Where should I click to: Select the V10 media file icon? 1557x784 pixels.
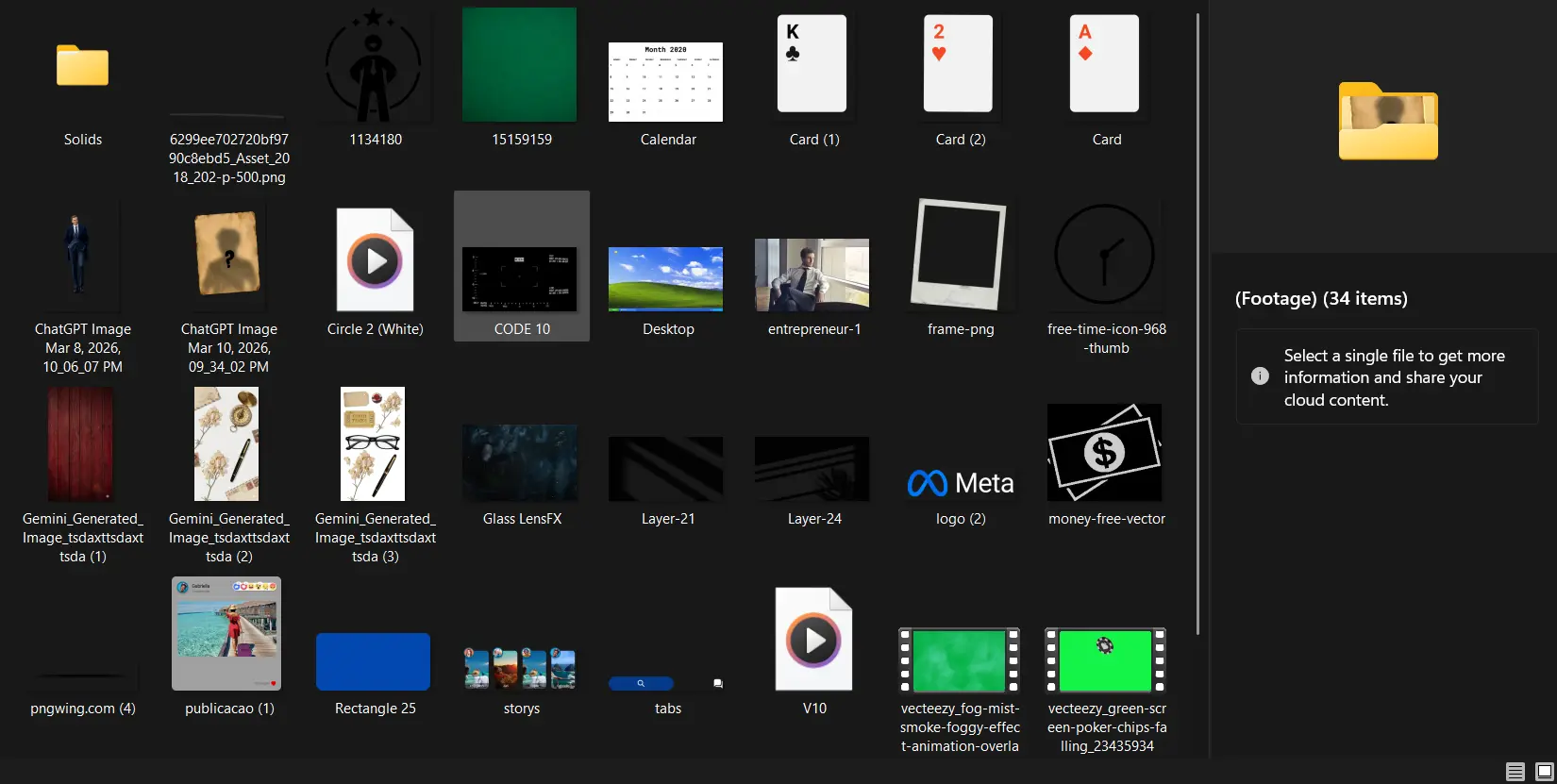(x=813, y=640)
